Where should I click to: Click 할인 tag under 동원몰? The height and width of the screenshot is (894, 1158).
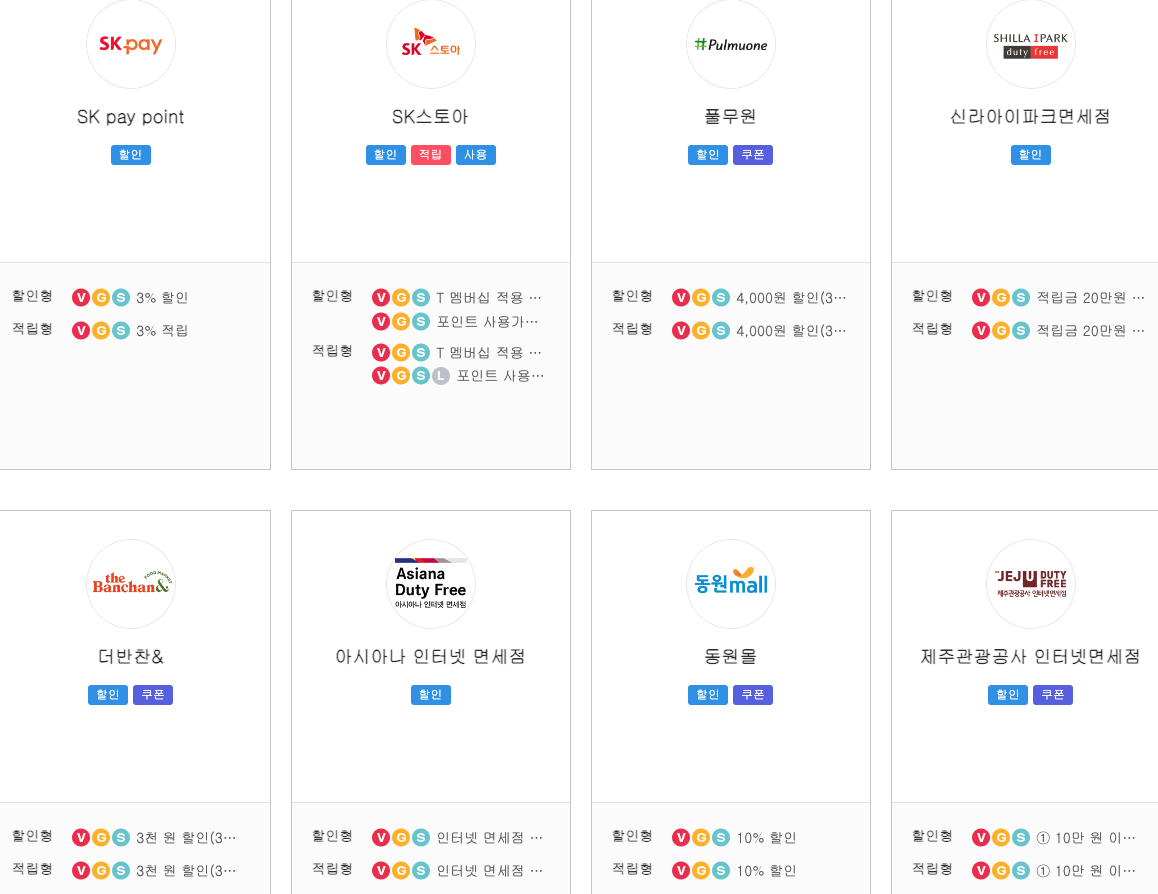click(x=708, y=695)
